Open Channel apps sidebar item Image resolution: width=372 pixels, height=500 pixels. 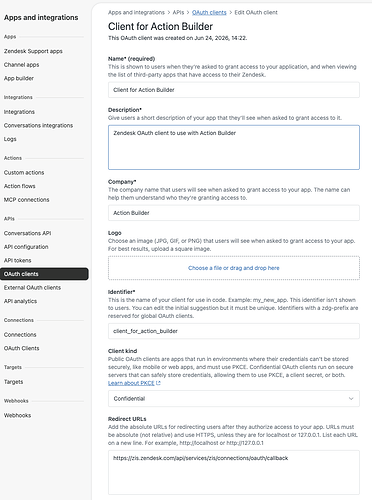pos(21,65)
